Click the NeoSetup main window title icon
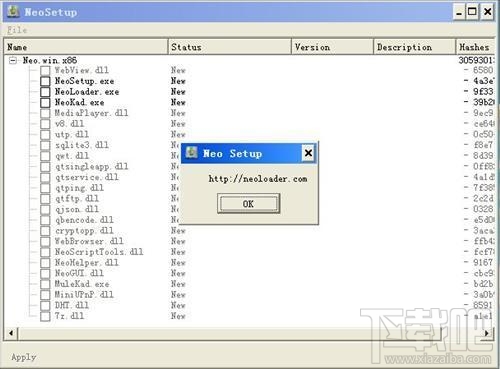This screenshot has width=500, height=369. pos(14,11)
